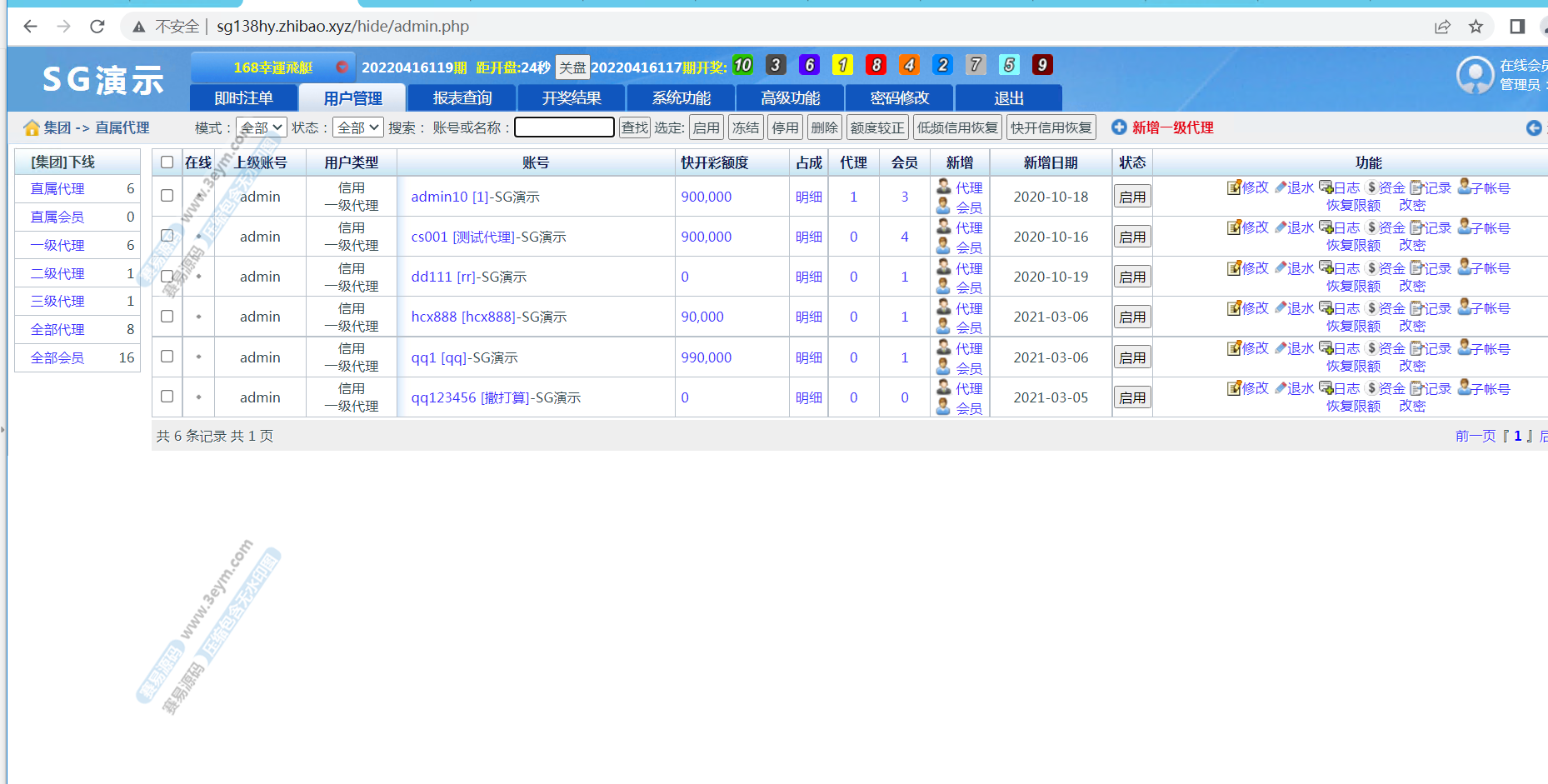This screenshot has width=1548, height=784.
Task: Open the 168幸運飛艇 lottery selector
Action: click(272, 67)
